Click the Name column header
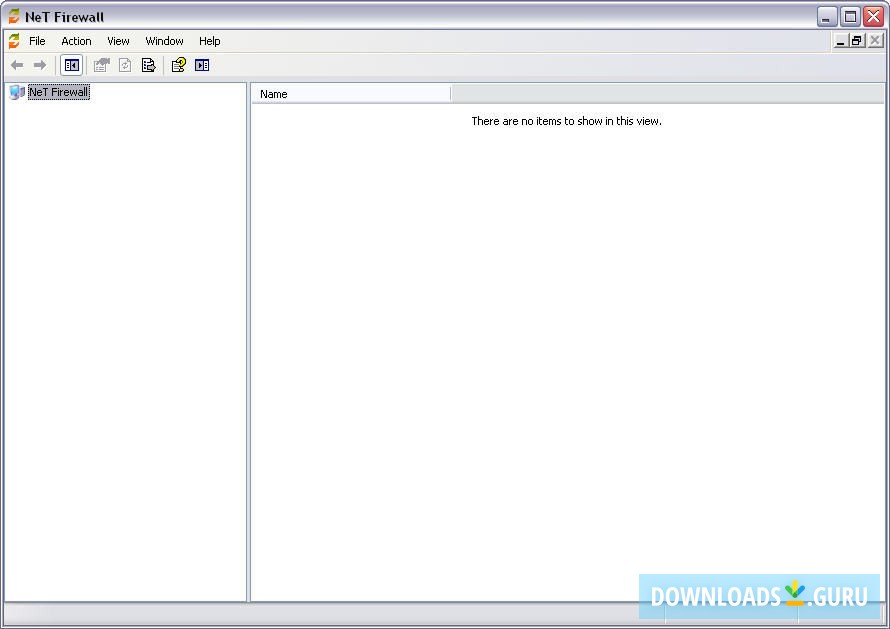Viewport: 890px width, 629px height. [x=351, y=94]
